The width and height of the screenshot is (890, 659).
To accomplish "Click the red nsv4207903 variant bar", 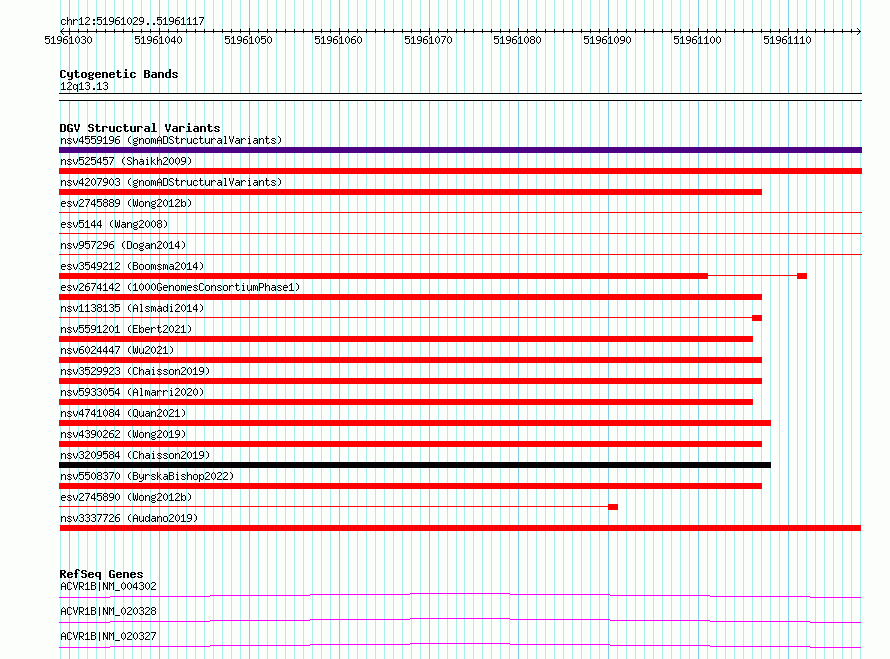I will [410, 192].
